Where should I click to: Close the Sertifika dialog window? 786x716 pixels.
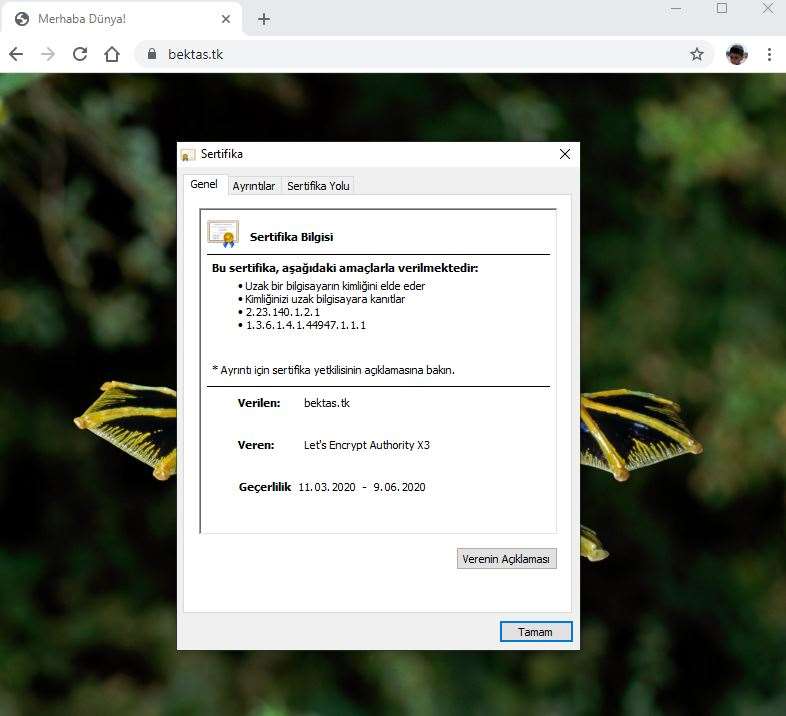(565, 154)
